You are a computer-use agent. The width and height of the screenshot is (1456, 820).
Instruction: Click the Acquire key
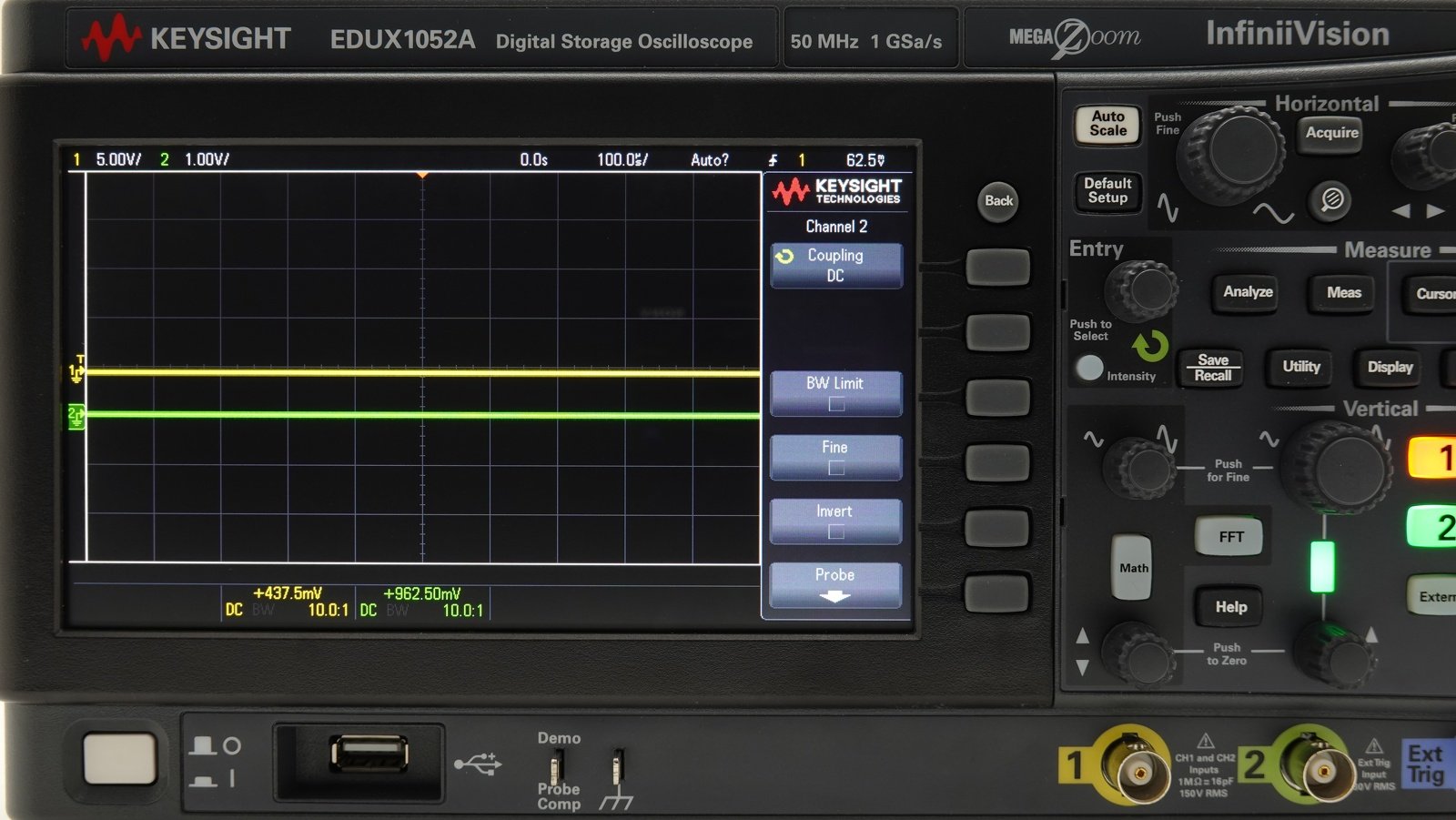[x=1331, y=133]
